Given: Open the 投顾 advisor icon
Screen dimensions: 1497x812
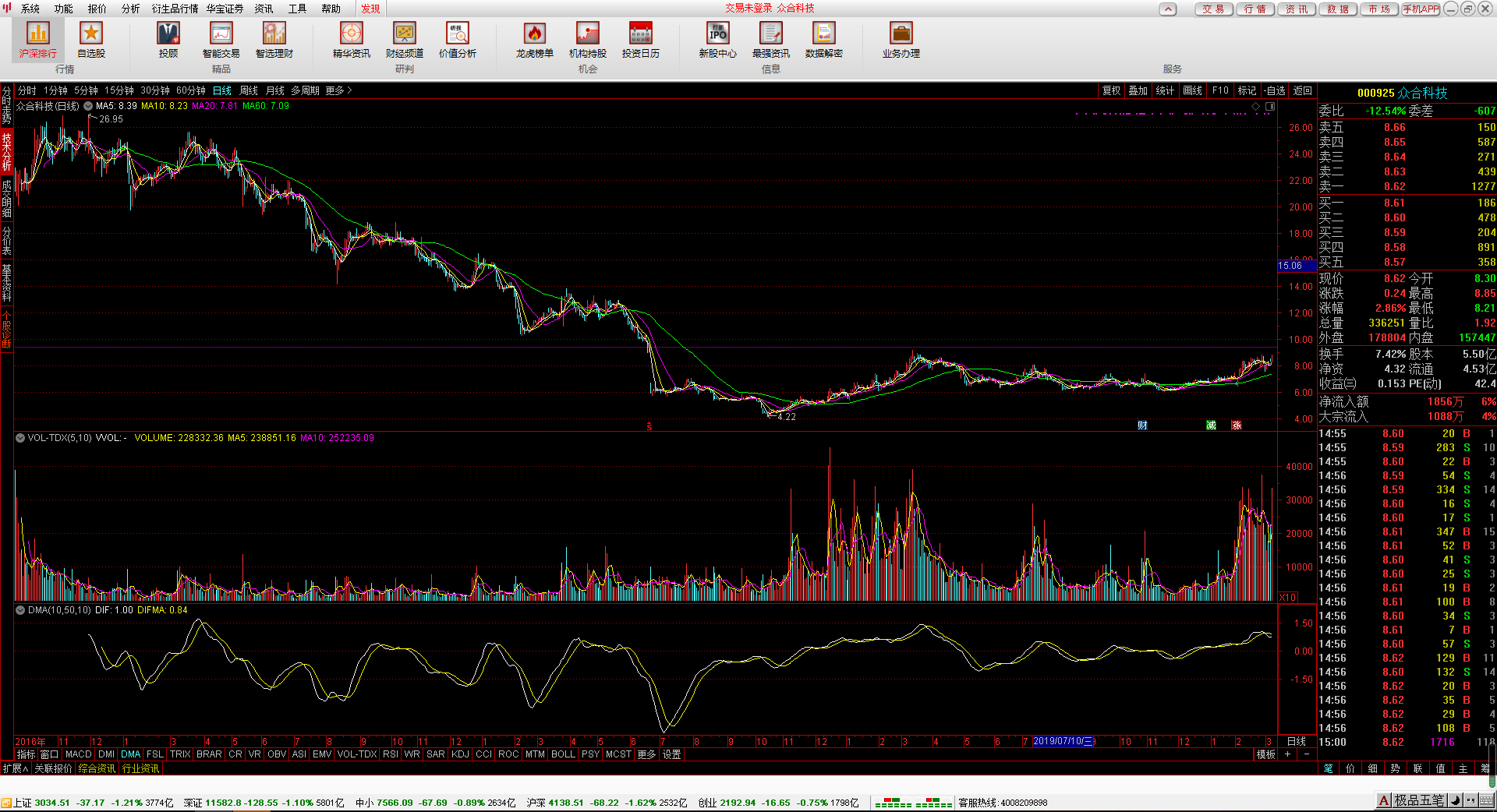Looking at the screenshot, I should 168,40.
